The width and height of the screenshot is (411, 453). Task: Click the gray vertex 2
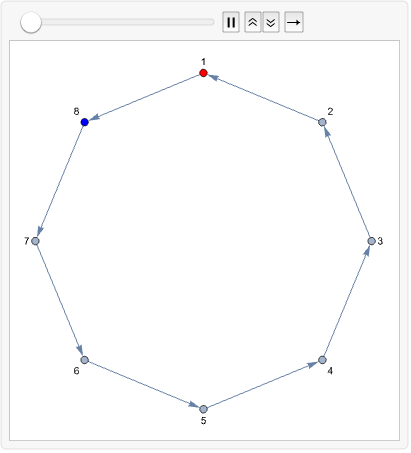(x=322, y=122)
